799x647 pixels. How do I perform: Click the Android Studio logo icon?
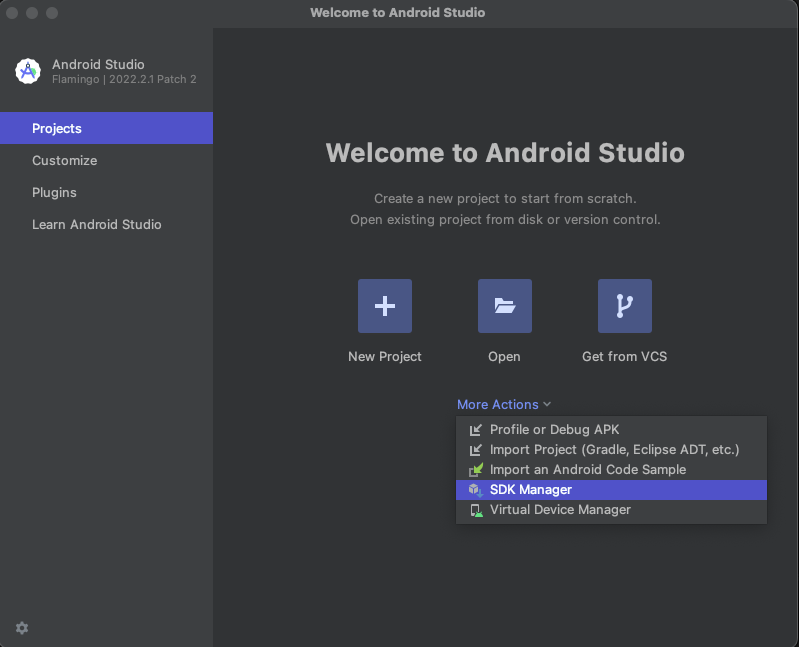(x=28, y=71)
